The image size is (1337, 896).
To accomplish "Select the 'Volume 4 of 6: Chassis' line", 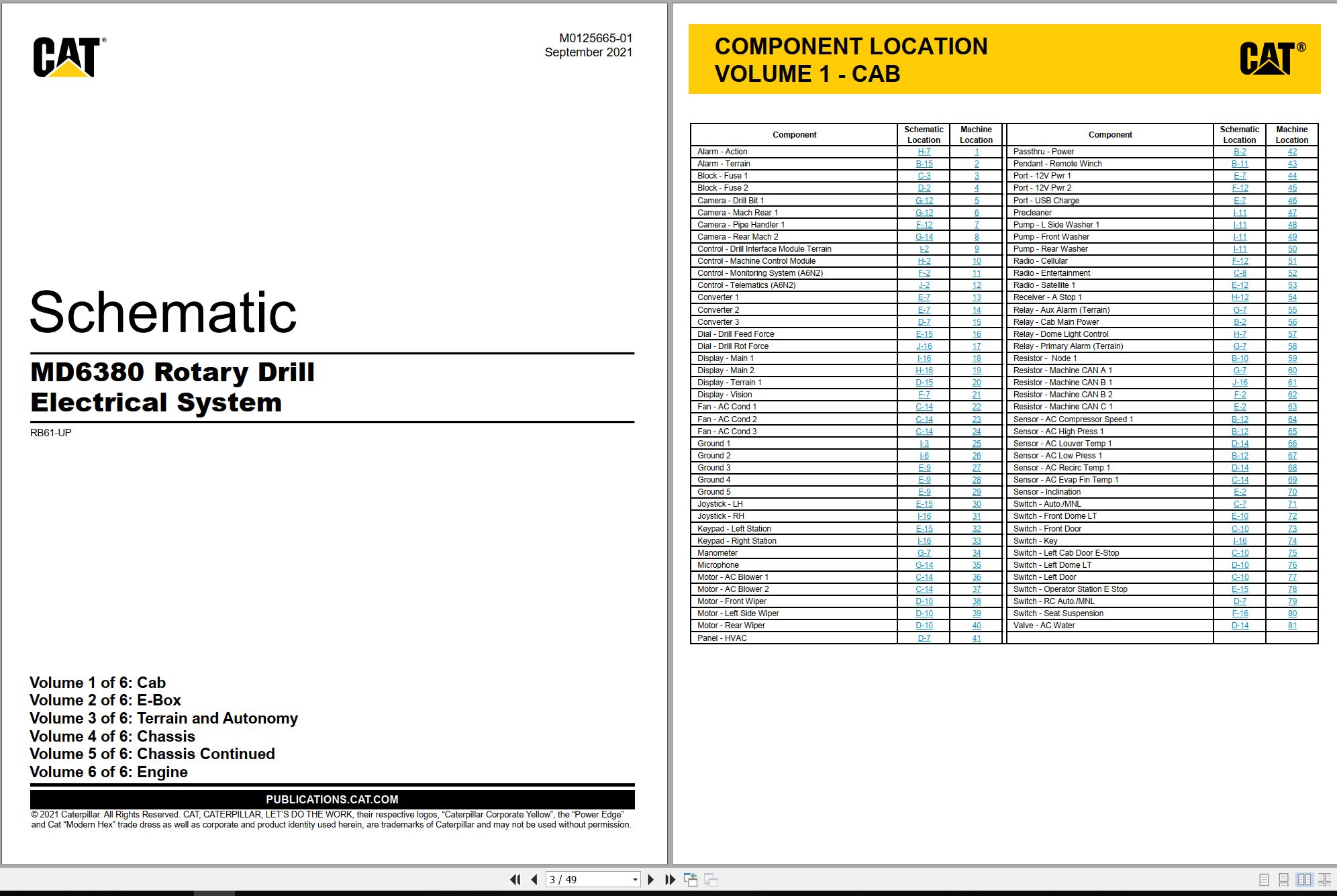I will coord(112,736).
